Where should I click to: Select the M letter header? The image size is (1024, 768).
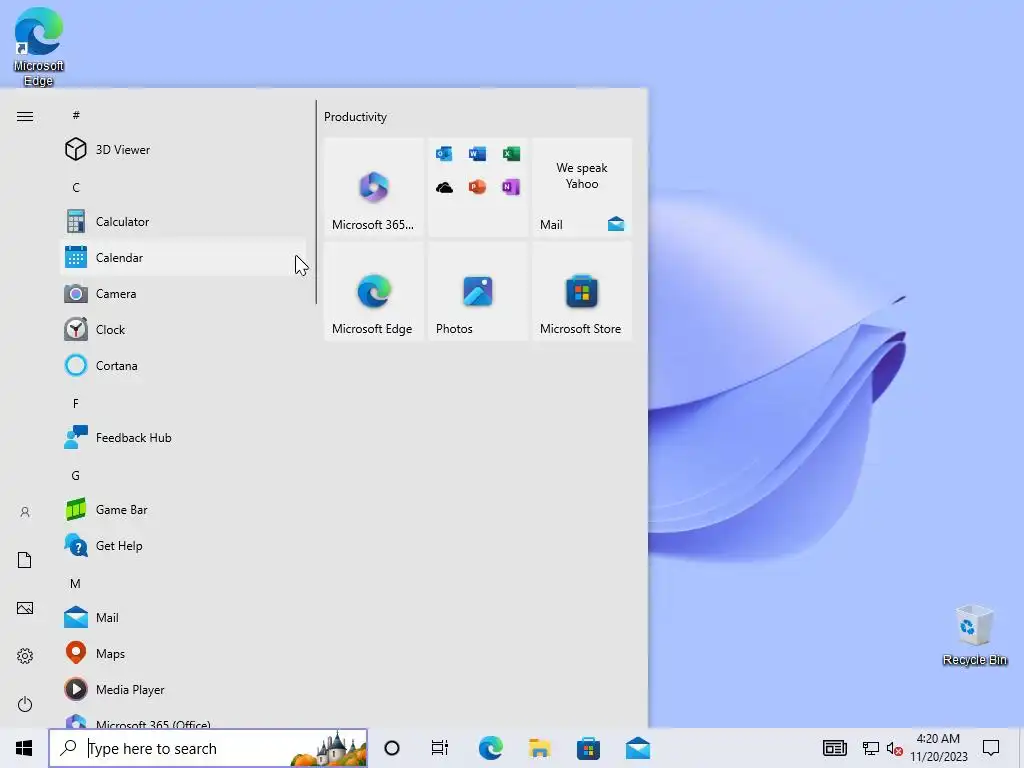[76, 583]
